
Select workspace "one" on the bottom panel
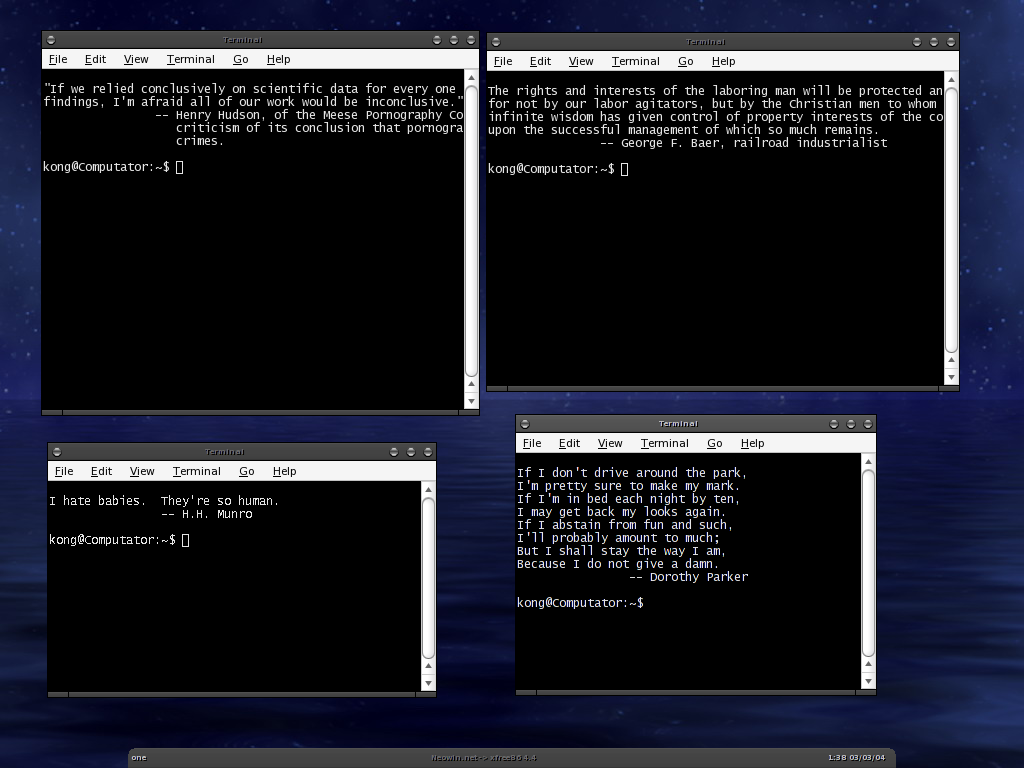click(x=139, y=758)
